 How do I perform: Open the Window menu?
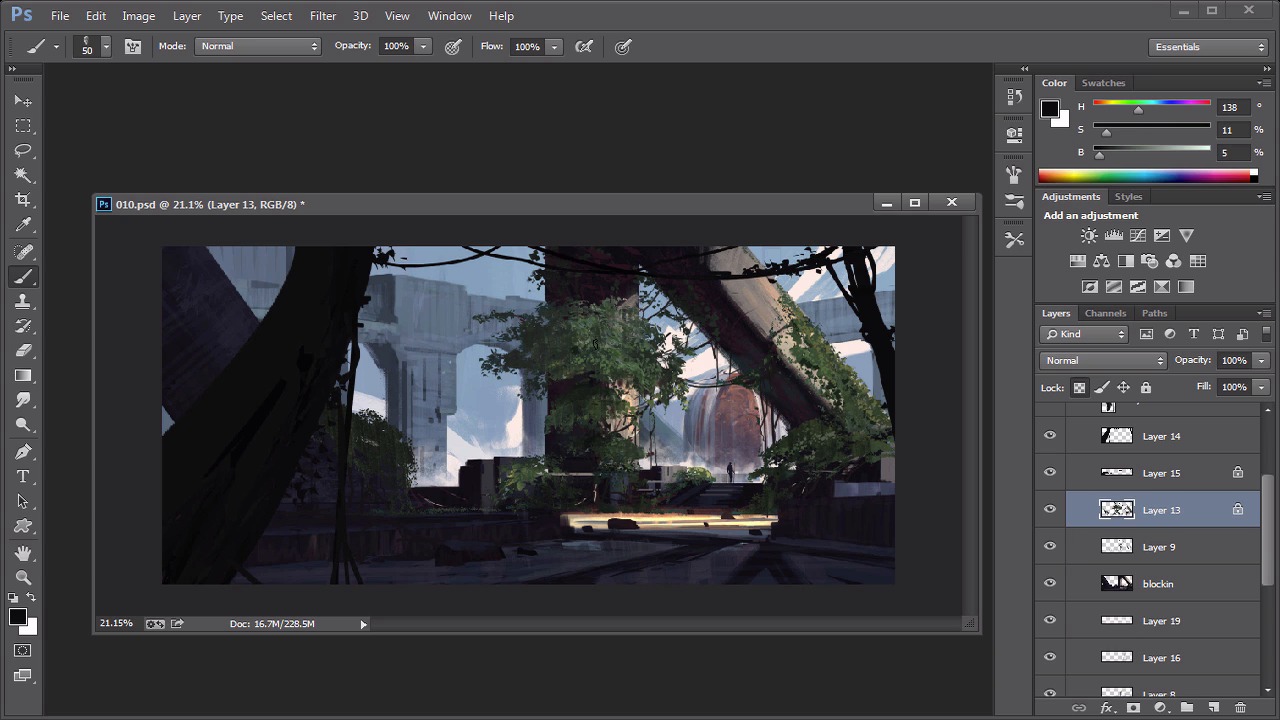(x=450, y=16)
